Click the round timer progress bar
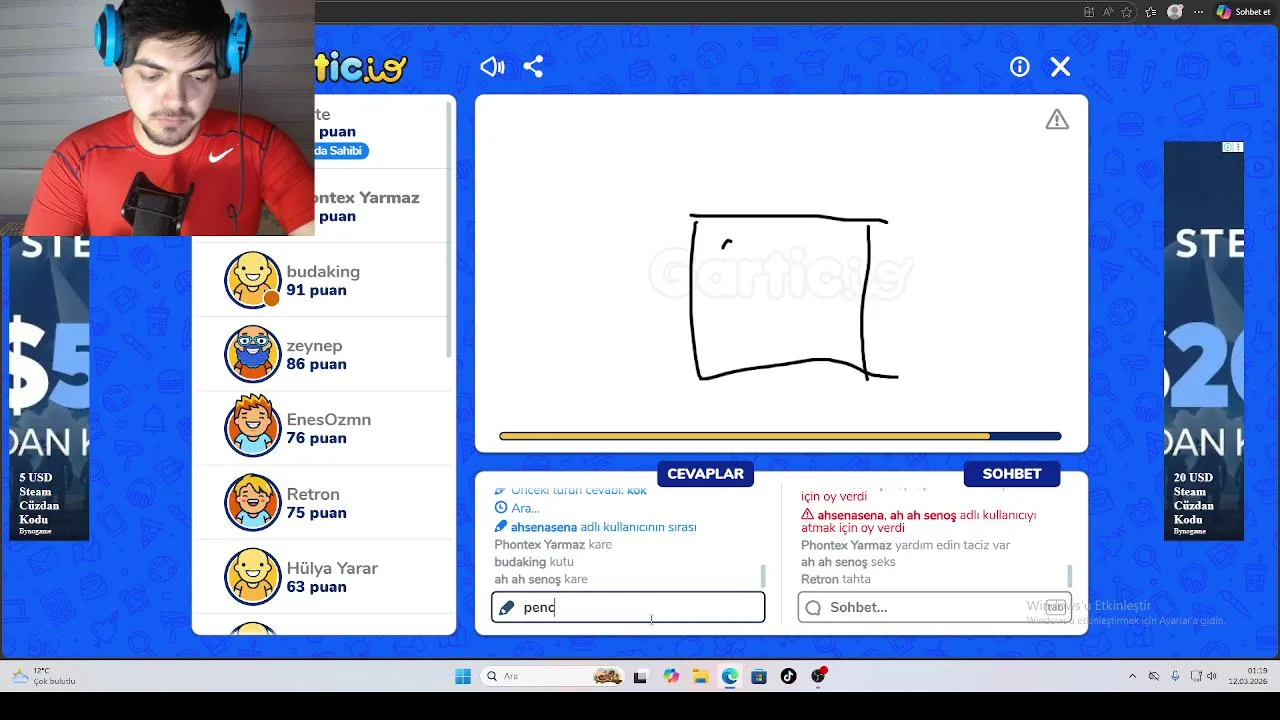 [x=780, y=436]
